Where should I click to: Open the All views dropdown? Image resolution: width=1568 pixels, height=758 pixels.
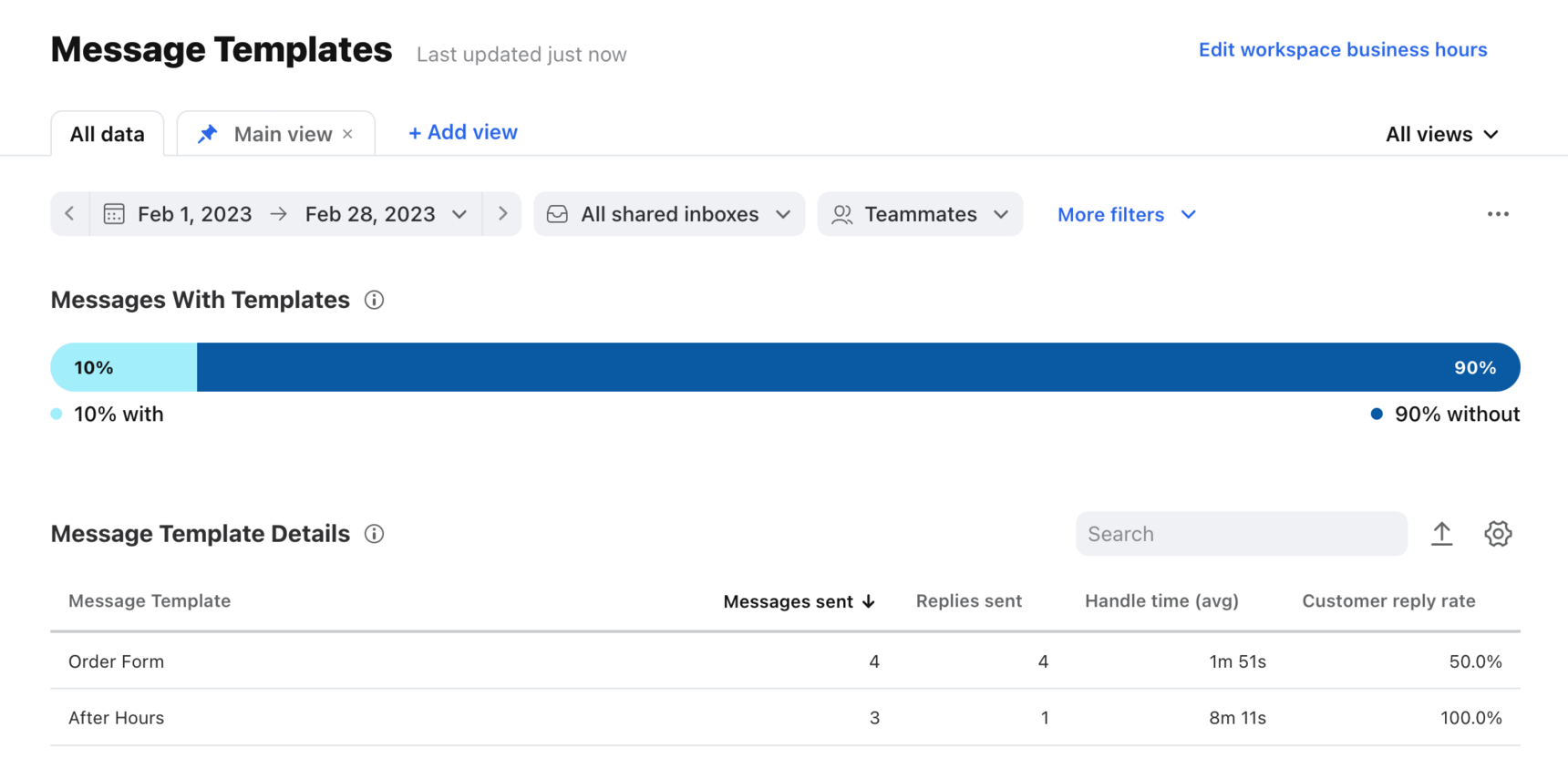1441,134
